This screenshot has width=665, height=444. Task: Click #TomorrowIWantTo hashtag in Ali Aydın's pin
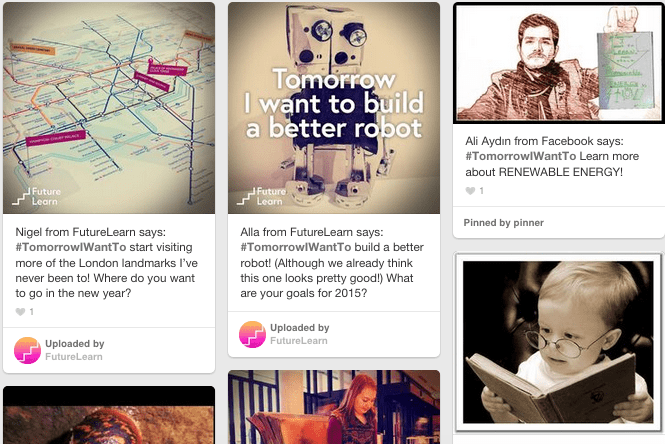click(x=516, y=156)
